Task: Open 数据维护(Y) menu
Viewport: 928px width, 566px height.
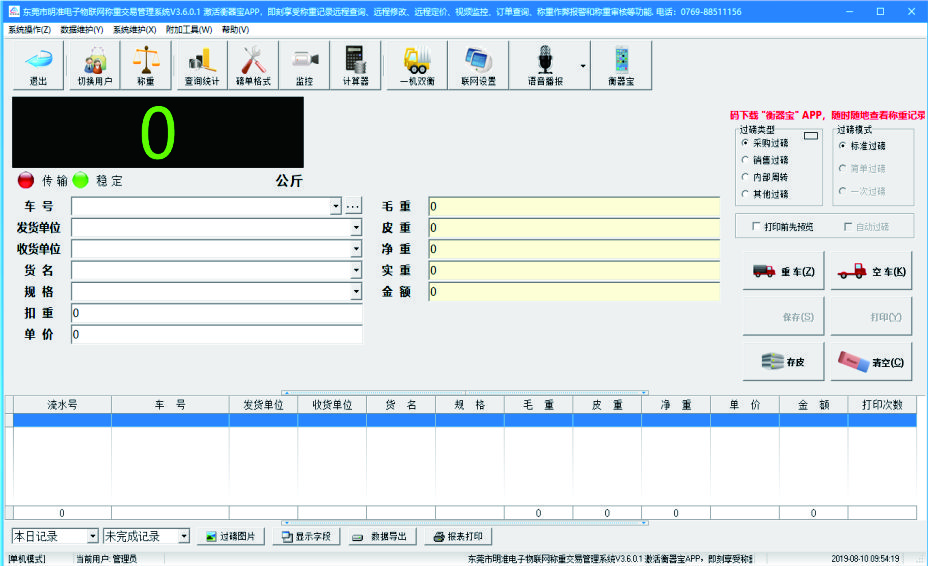Action: click(82, 30)
